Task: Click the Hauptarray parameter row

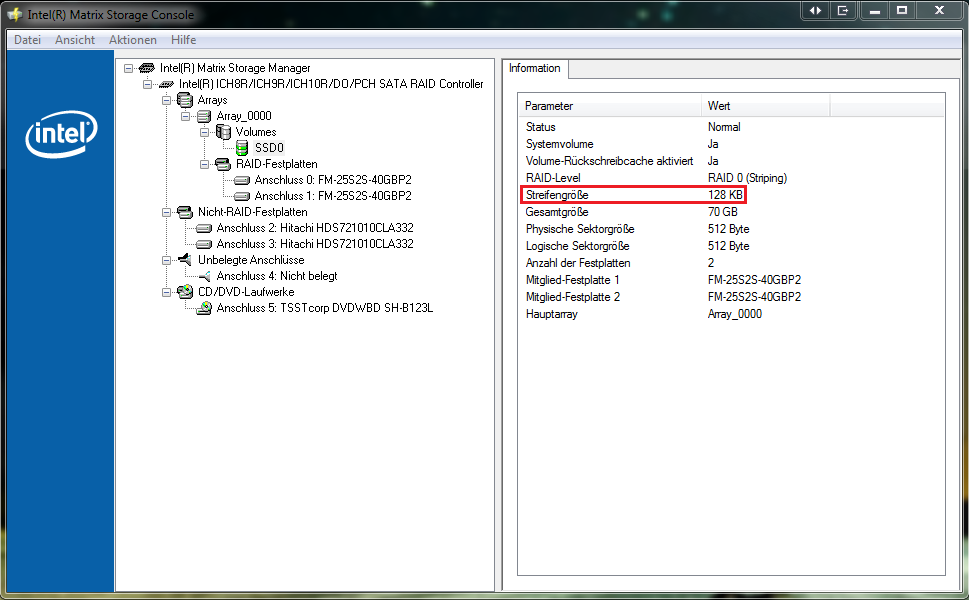Action: (x=731, y=314)
